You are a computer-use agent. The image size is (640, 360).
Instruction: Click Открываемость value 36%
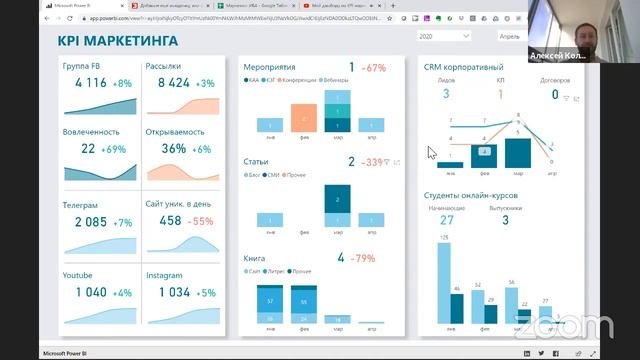point(174,149)
